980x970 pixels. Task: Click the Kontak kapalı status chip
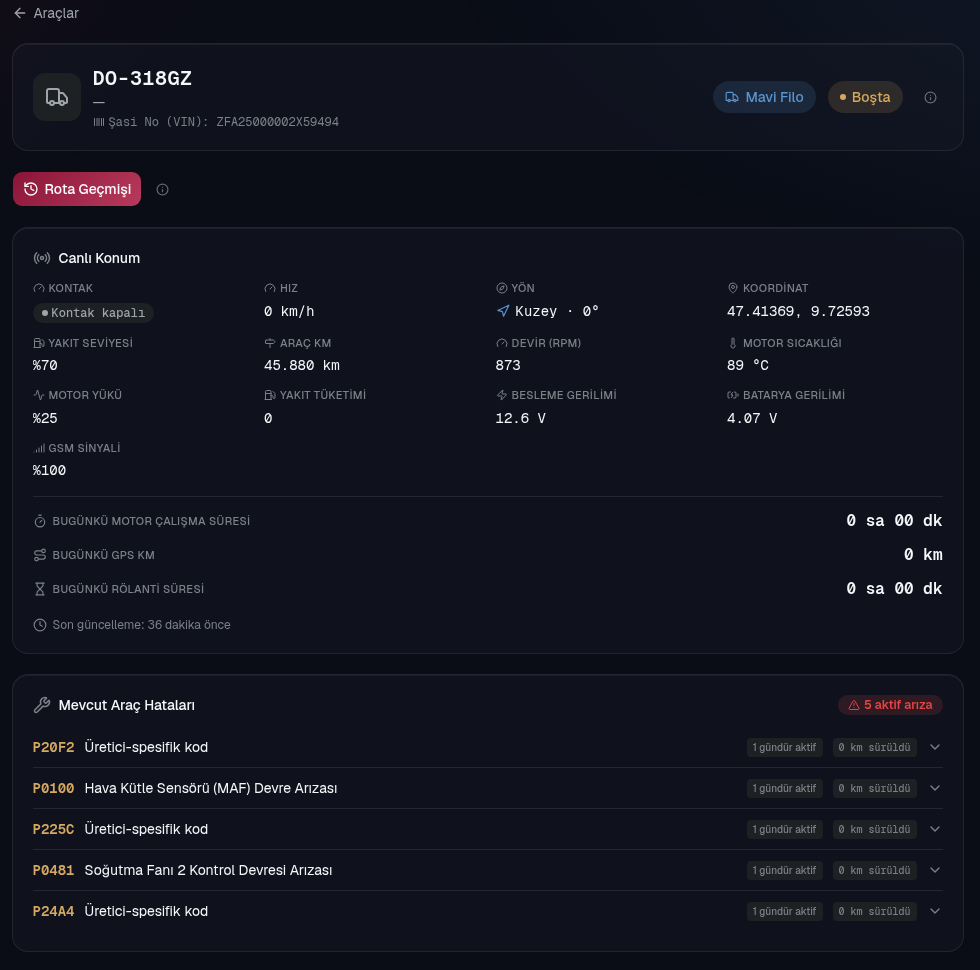93,312
